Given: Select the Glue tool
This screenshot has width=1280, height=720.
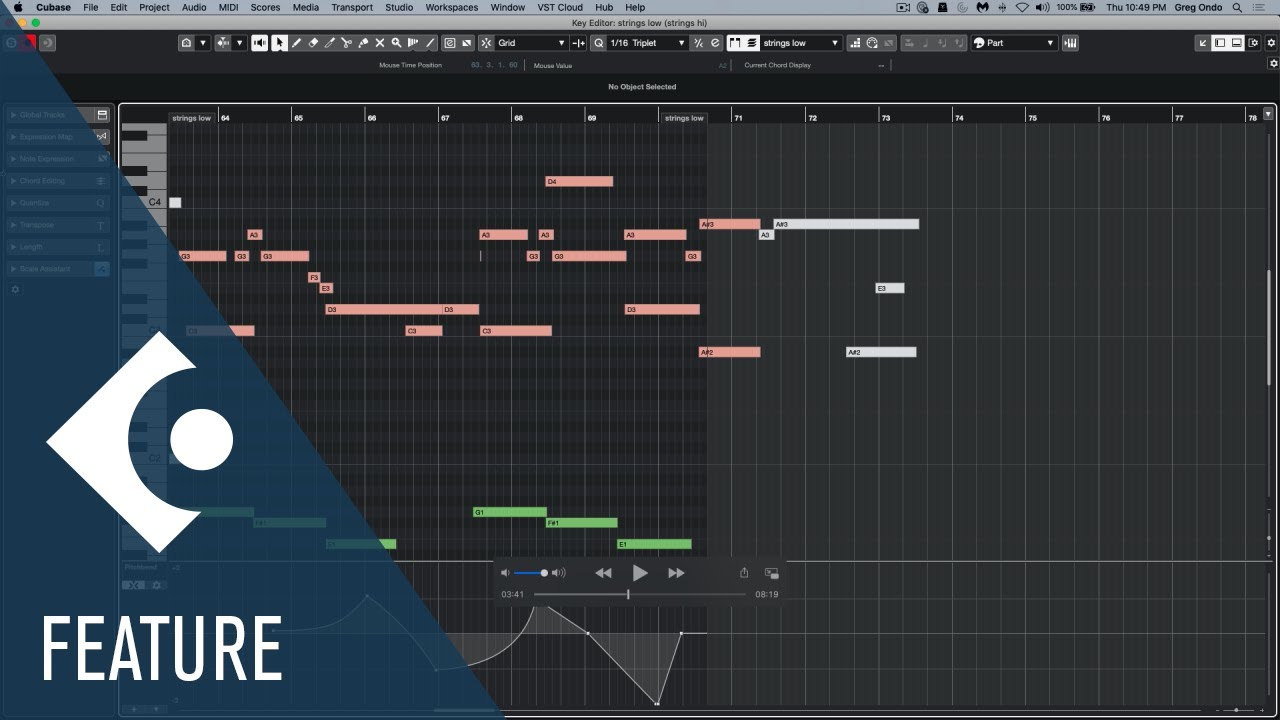Looking at the screenshot, I should 363,43.
